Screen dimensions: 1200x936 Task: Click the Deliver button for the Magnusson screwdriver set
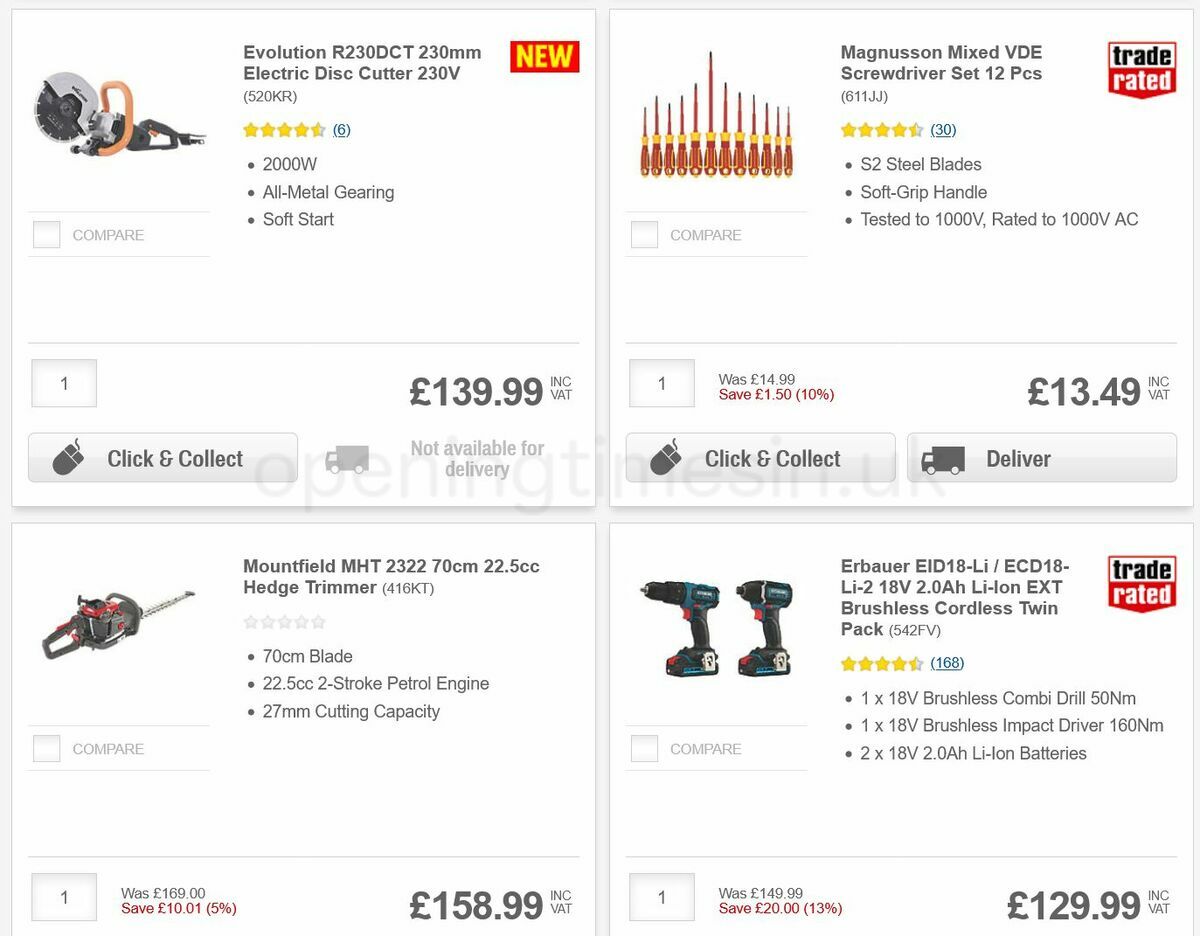click(1041, 458)
